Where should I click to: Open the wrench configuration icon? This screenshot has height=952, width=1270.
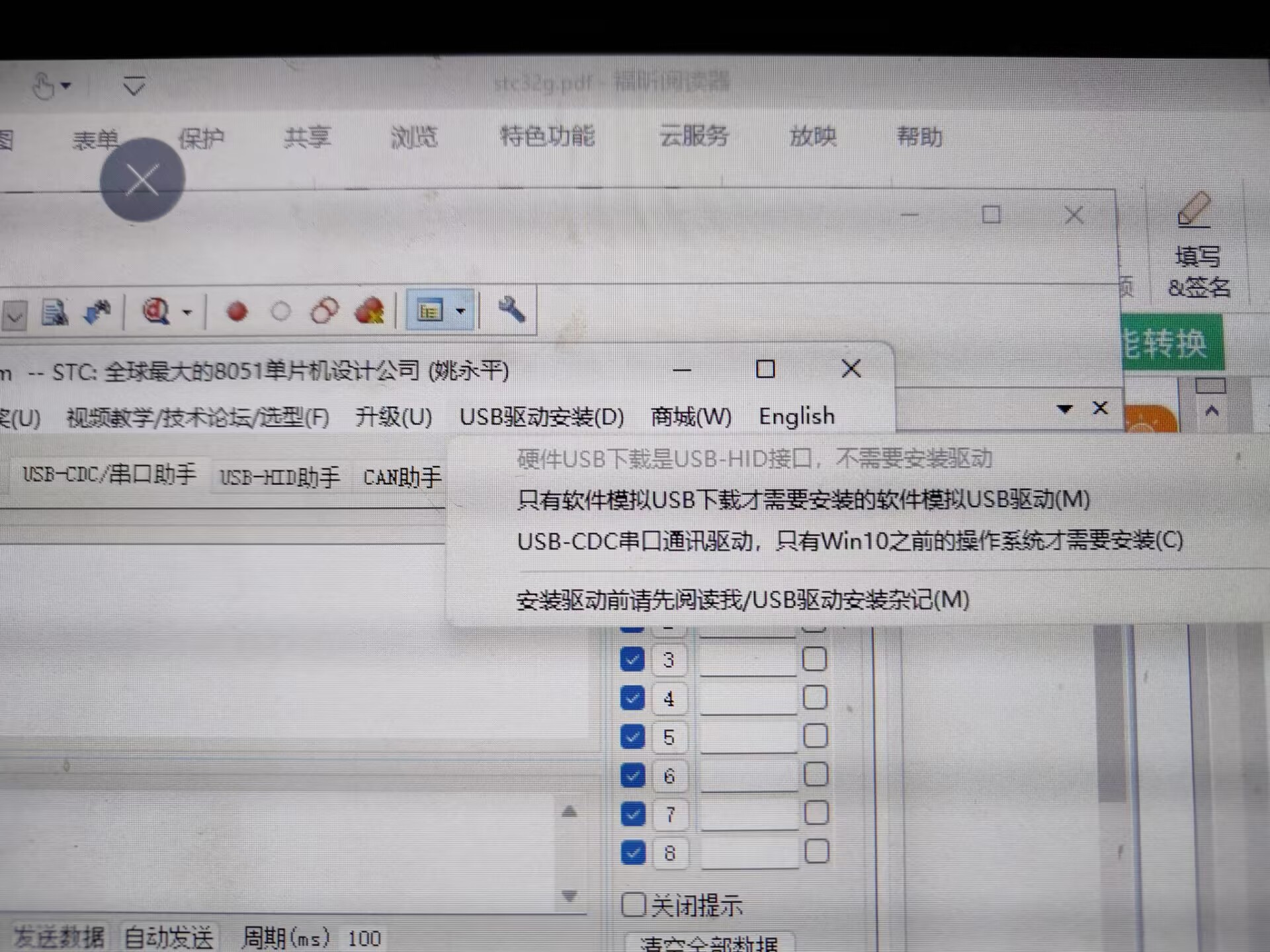(x=511, y=309)
